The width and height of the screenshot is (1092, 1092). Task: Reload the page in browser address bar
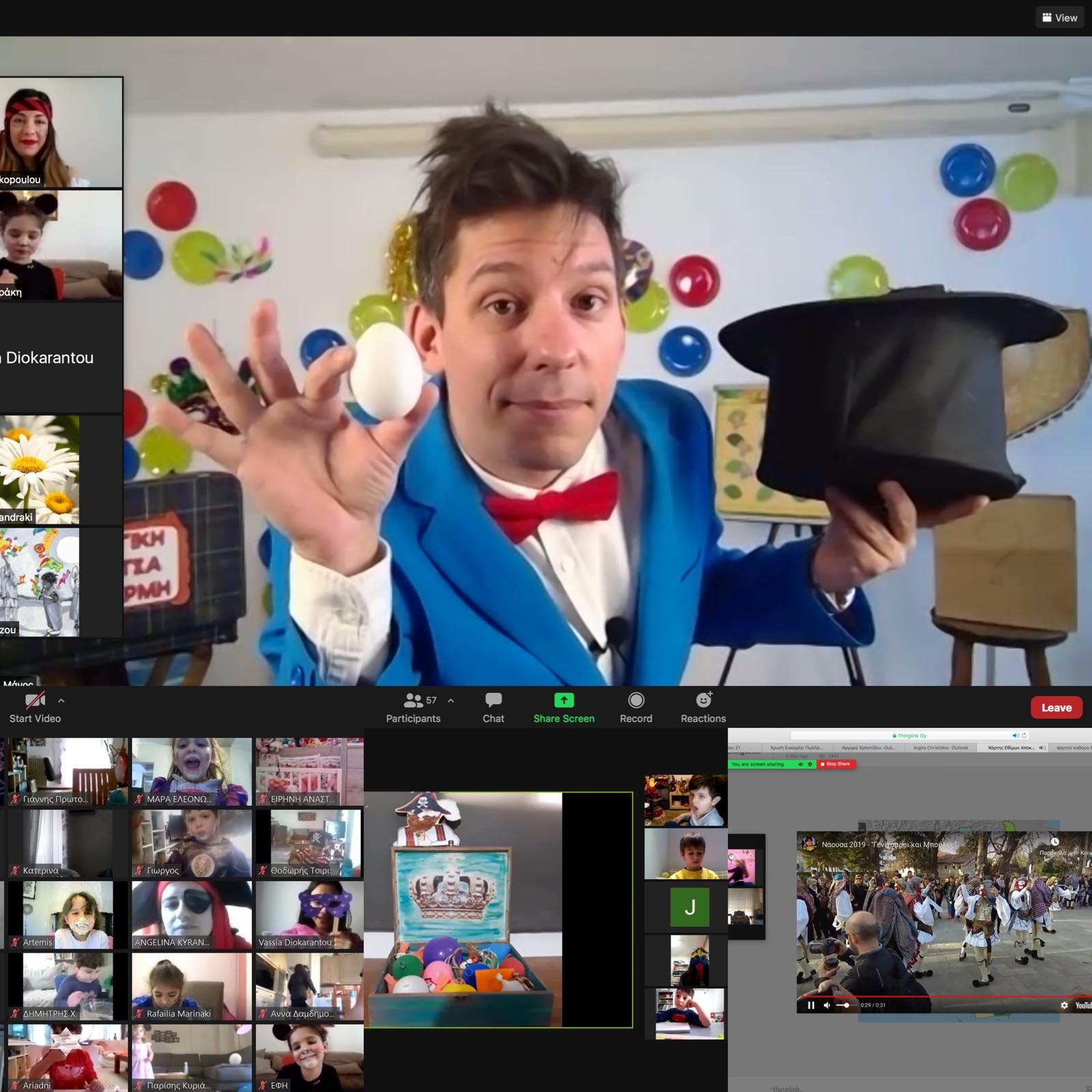[1024, 736]
